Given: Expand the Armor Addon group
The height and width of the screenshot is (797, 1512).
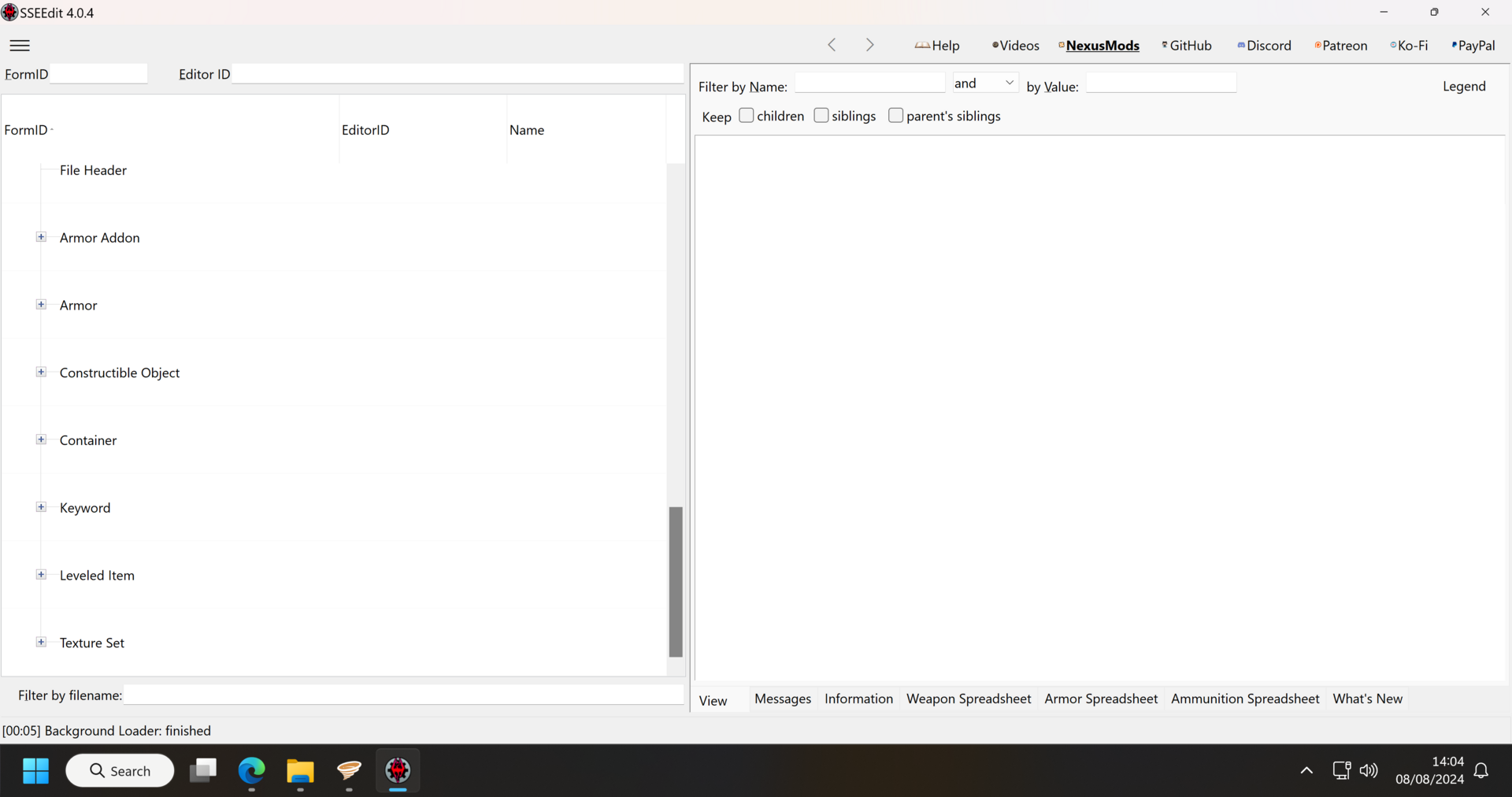Looking at the screenshot, I should point(41,237).
